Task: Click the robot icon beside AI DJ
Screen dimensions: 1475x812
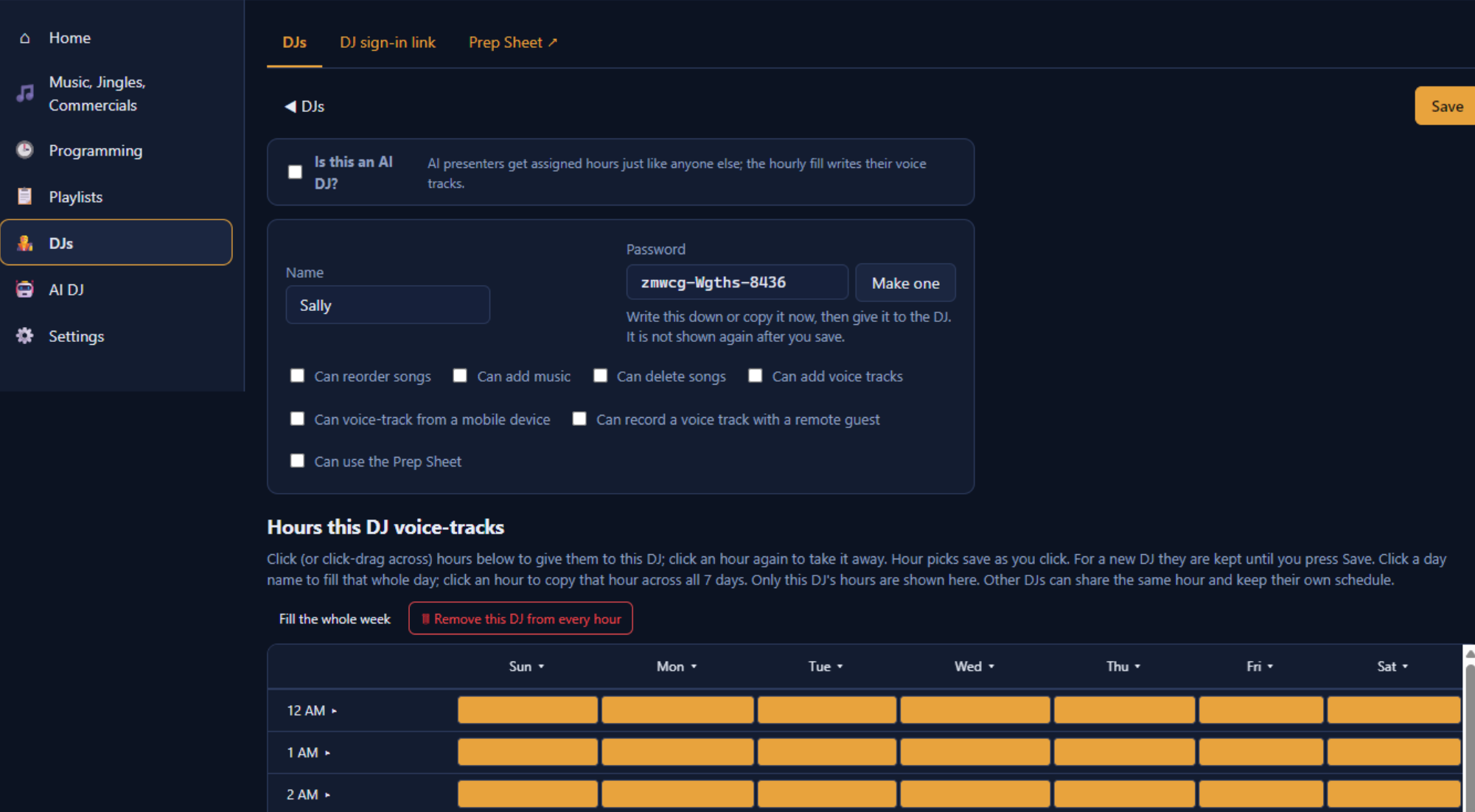Action: (25, 290)
